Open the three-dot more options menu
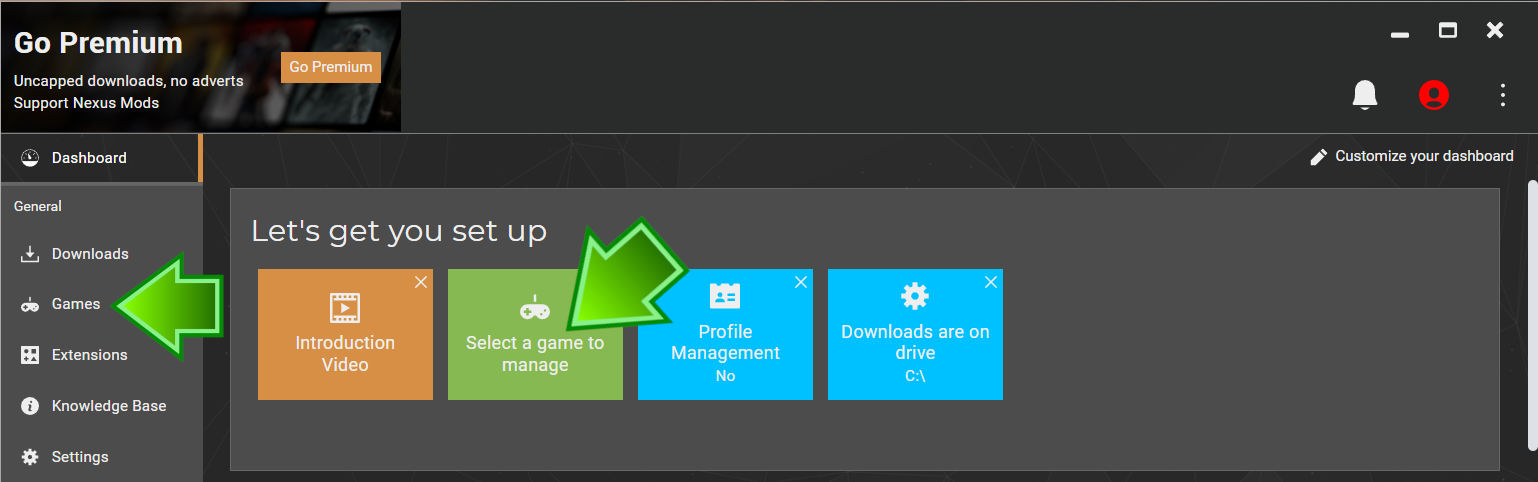 point(1503,95)
